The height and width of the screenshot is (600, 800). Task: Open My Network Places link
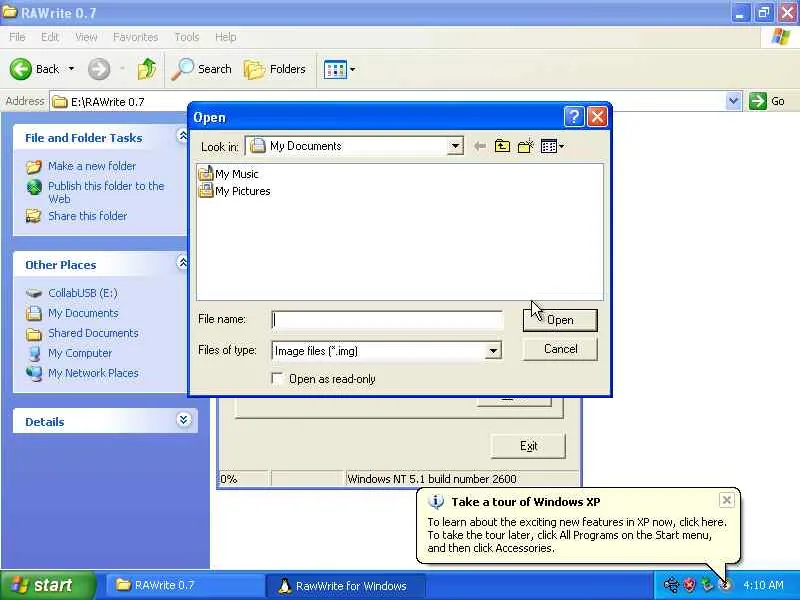point(93,373)
